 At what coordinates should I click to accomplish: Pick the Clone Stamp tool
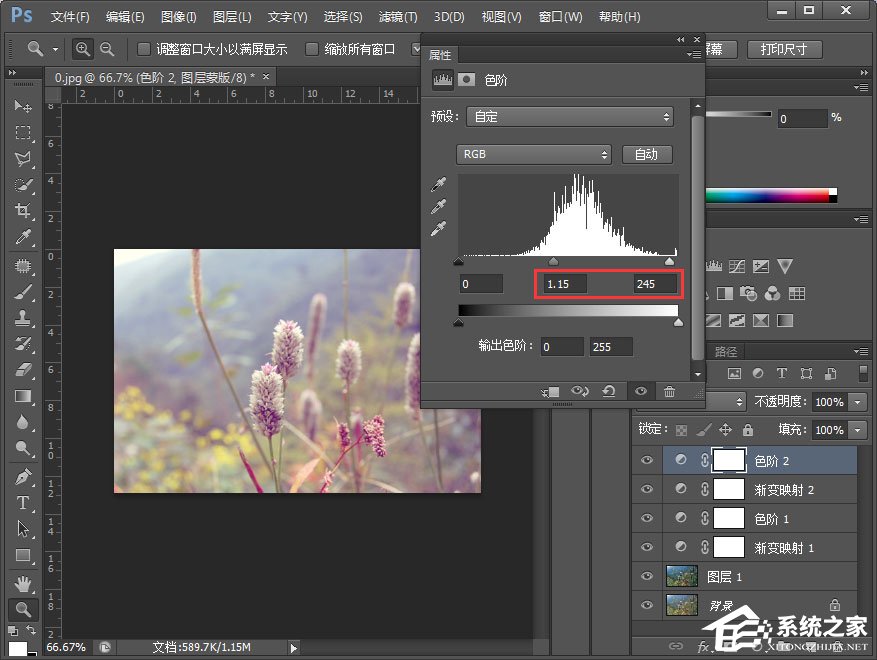point(23,317)
